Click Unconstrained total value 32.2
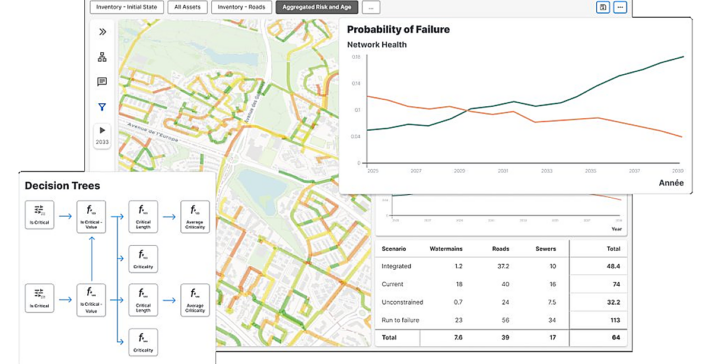 (613, 302)
